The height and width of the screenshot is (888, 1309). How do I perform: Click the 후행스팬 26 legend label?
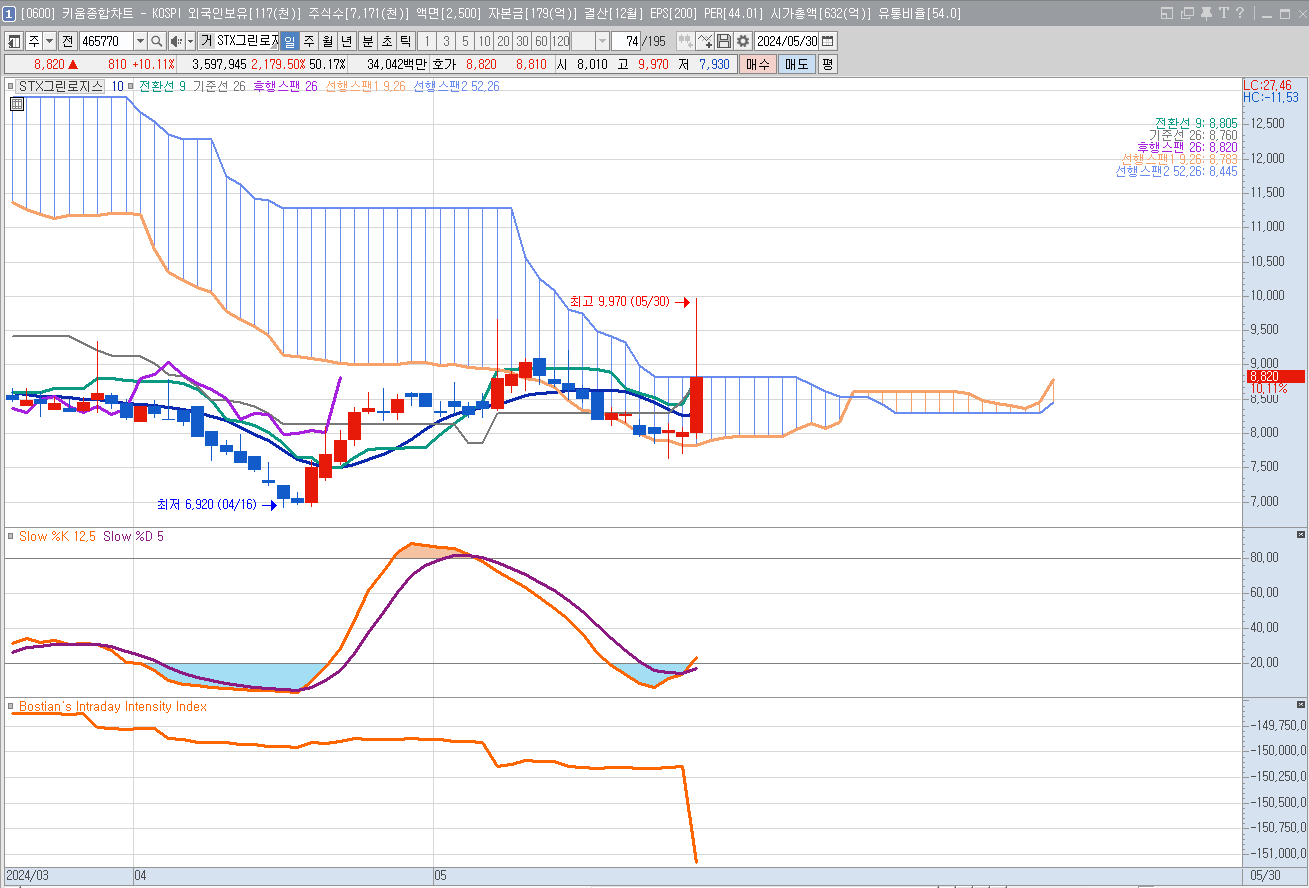(x=285, y=86)
